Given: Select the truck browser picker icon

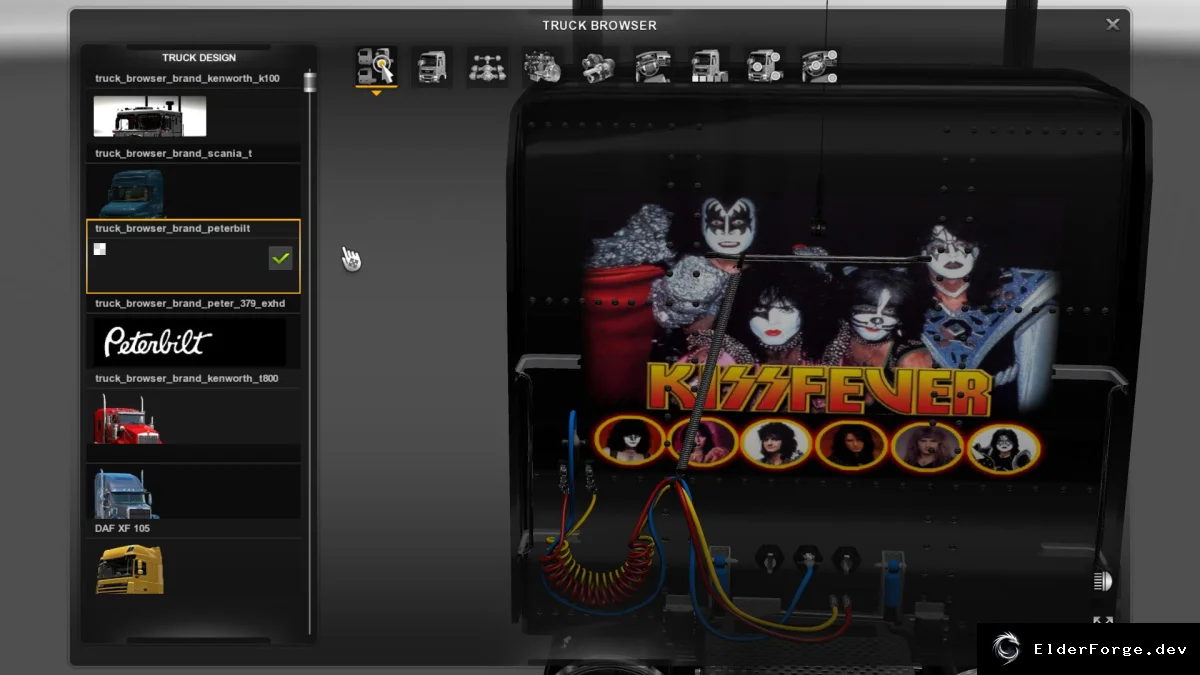Looking at the screenshot, I should pos(376,66).
